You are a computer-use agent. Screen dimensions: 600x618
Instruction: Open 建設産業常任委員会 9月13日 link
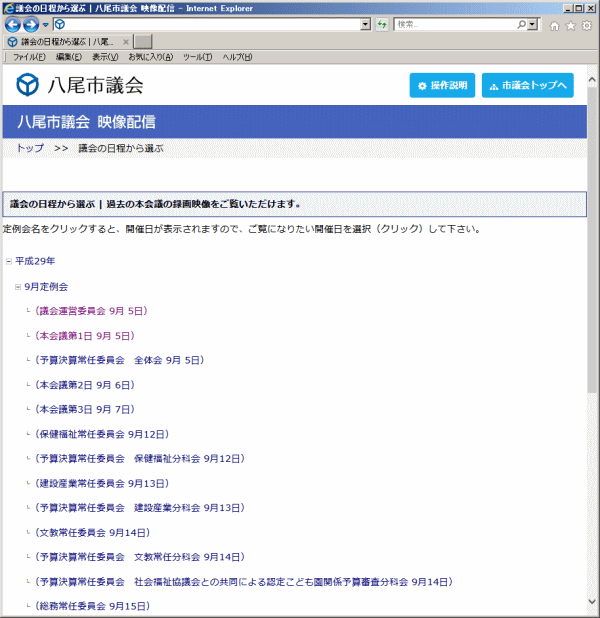[102, 484]
